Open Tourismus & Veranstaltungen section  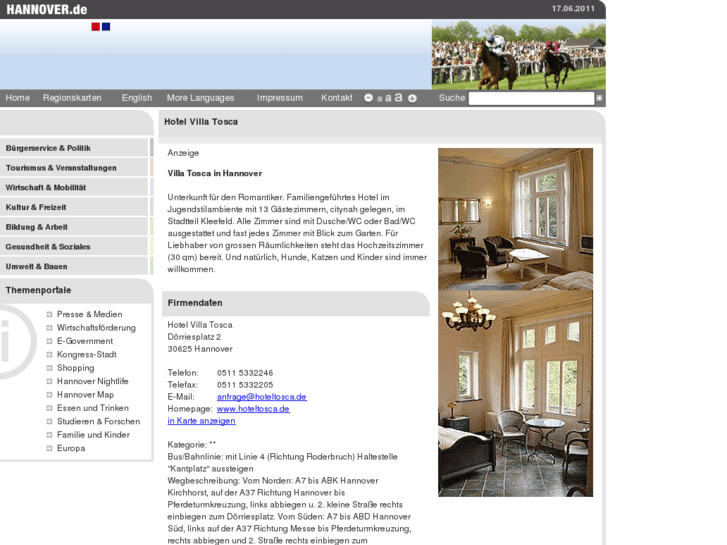coord(74,167)
